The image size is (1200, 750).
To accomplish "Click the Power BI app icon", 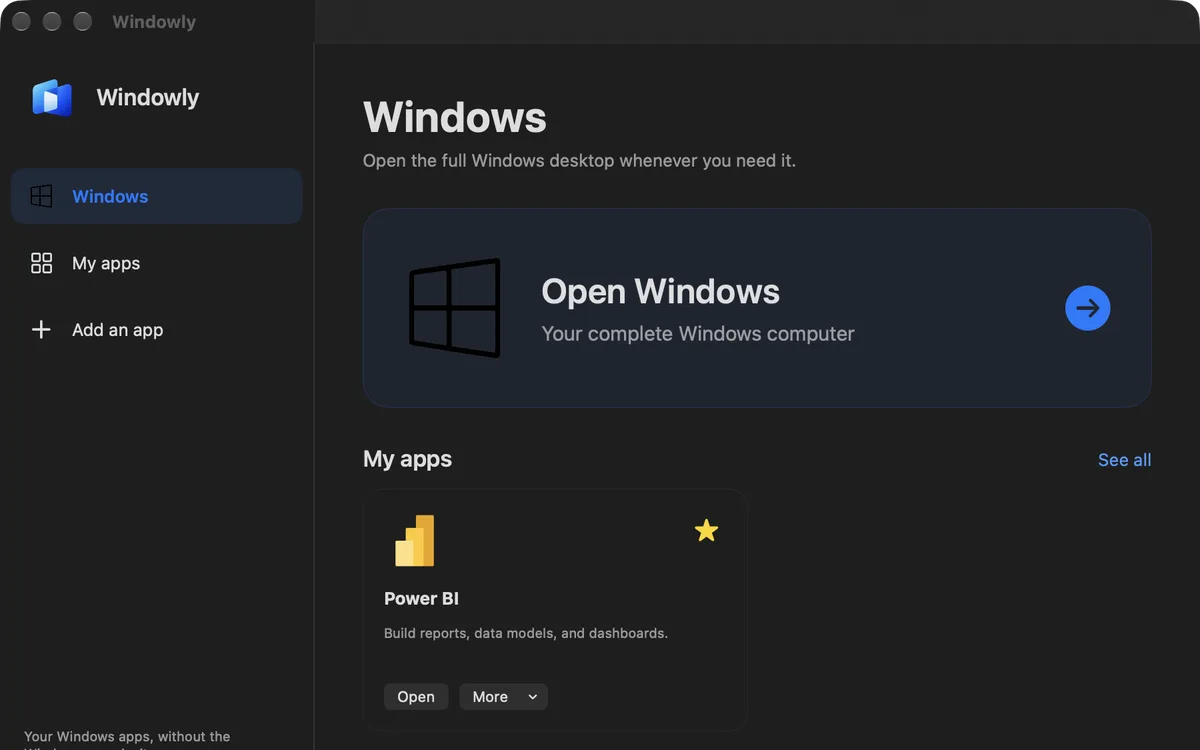I will tap(415, 541).
